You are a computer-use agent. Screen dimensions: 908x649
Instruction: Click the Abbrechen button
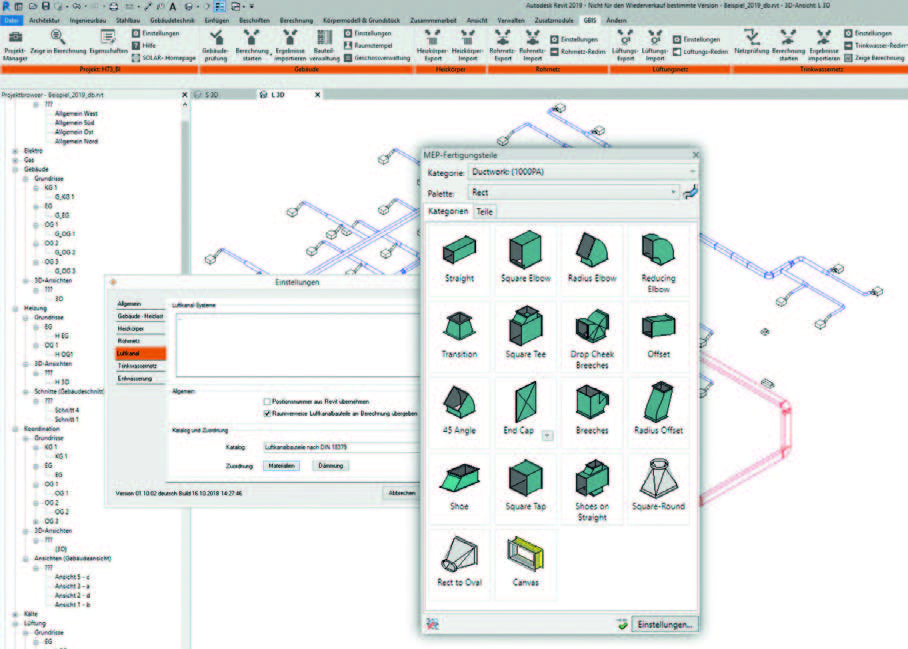[402, 493]
